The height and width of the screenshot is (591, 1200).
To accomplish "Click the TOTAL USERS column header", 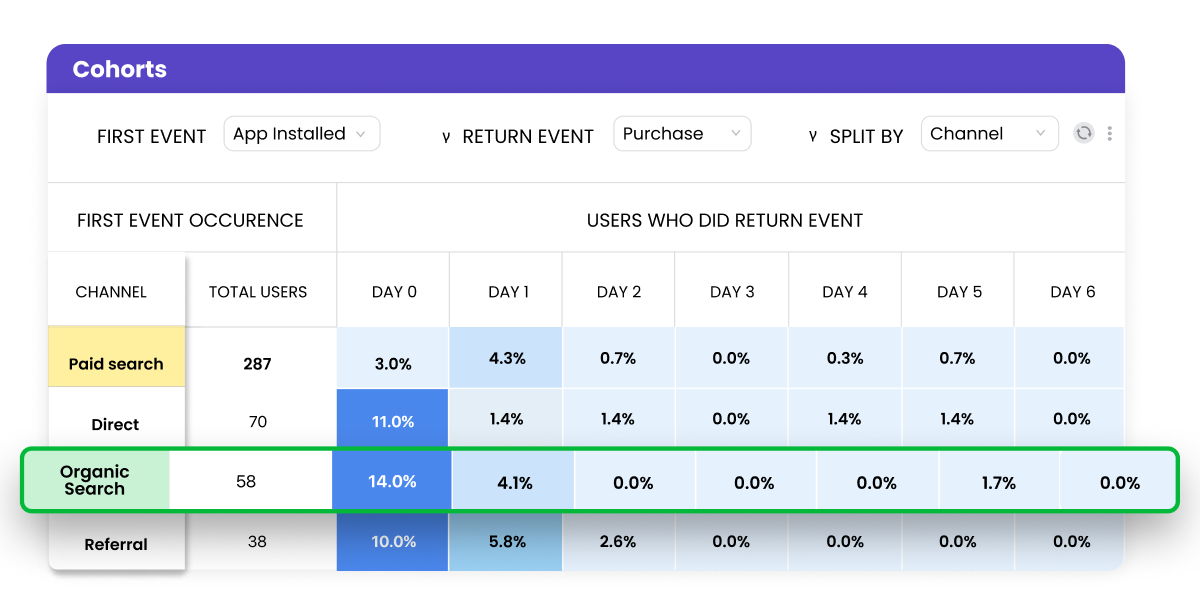I will 258,292.
